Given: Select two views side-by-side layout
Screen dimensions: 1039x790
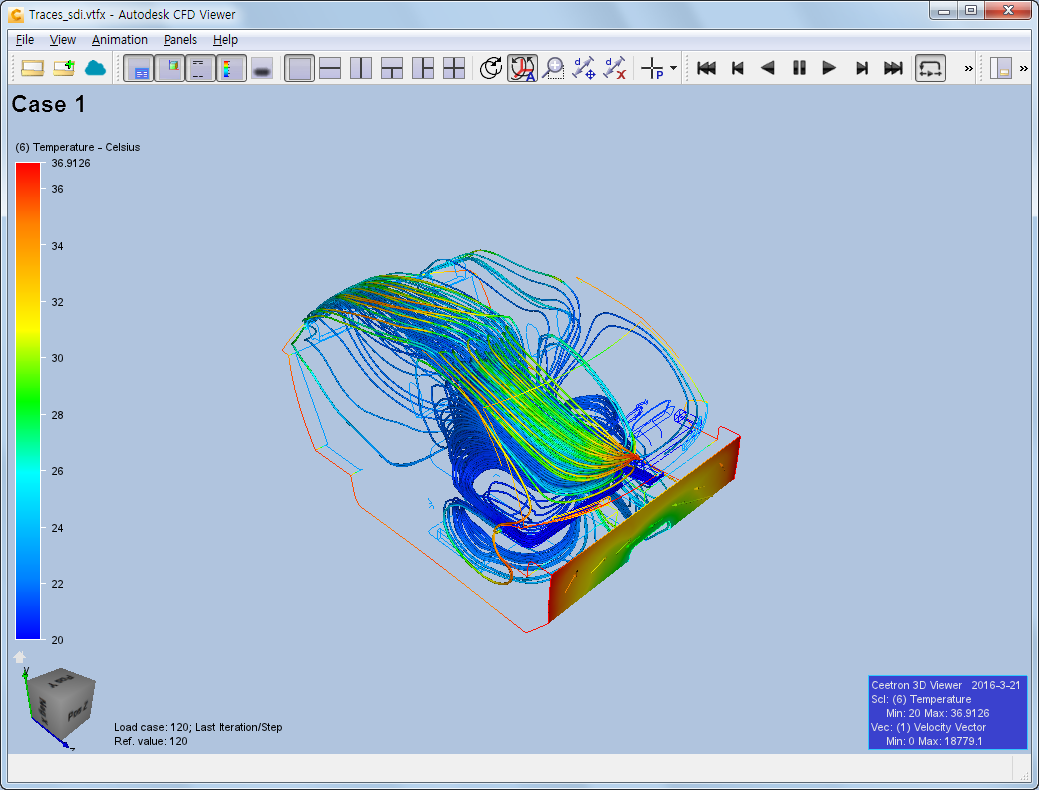Looking at the screenshot, I should [x=361, y=68].
